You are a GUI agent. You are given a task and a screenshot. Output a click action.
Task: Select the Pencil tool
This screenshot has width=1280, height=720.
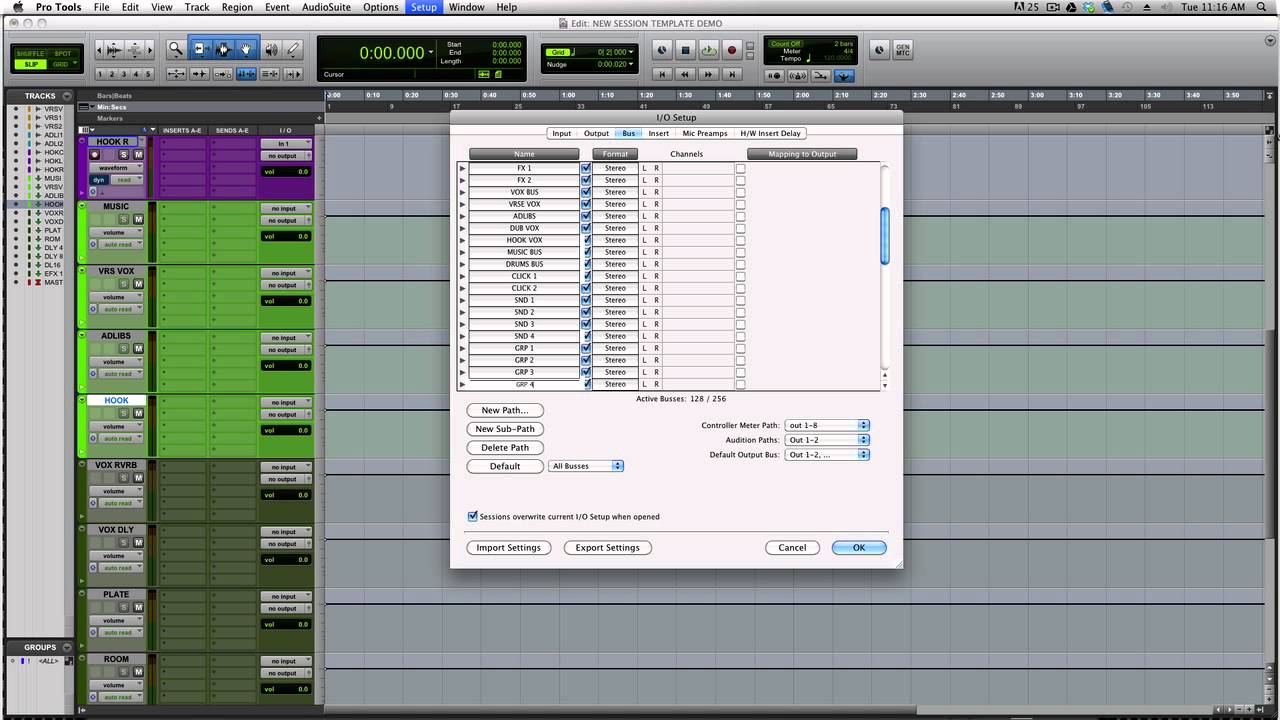tap(294, 49)
